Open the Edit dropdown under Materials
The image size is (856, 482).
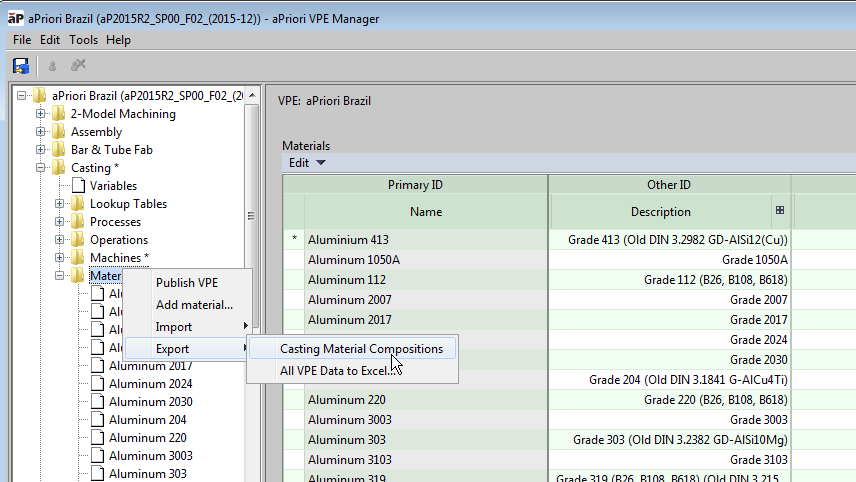pos(306,162)
